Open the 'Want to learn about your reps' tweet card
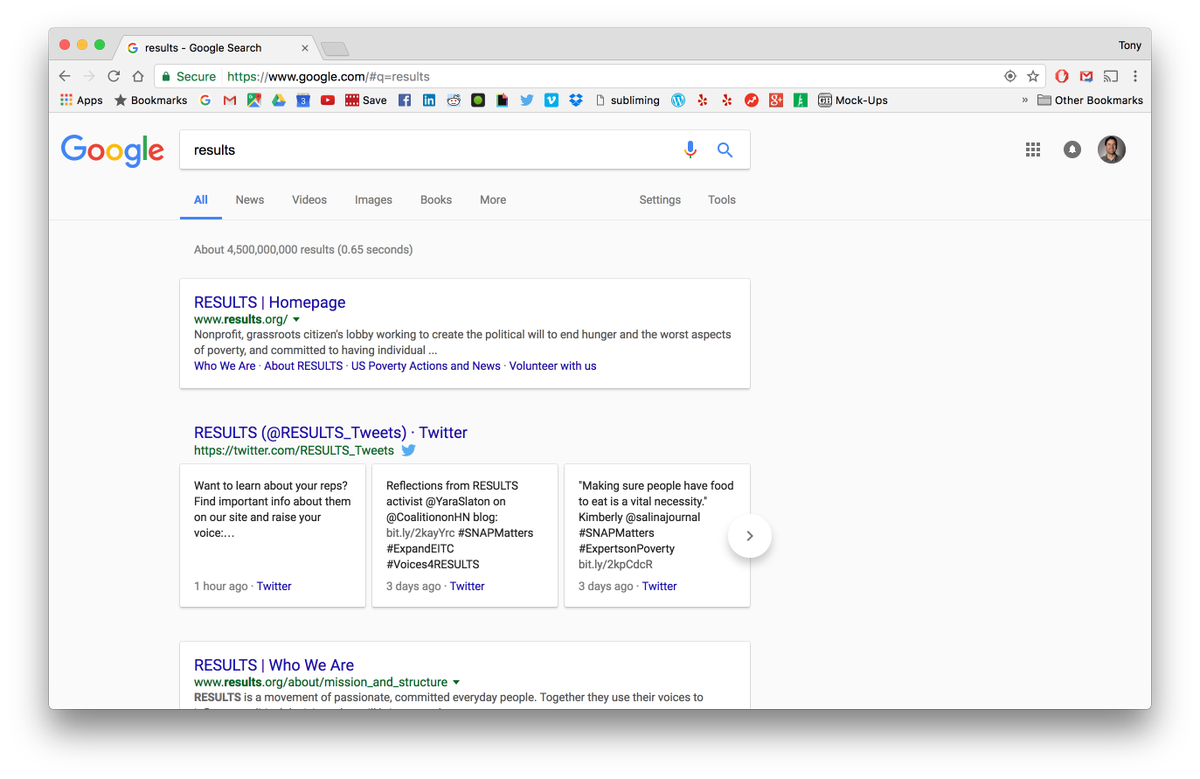1200x779 pixels. tap(273, 536)
